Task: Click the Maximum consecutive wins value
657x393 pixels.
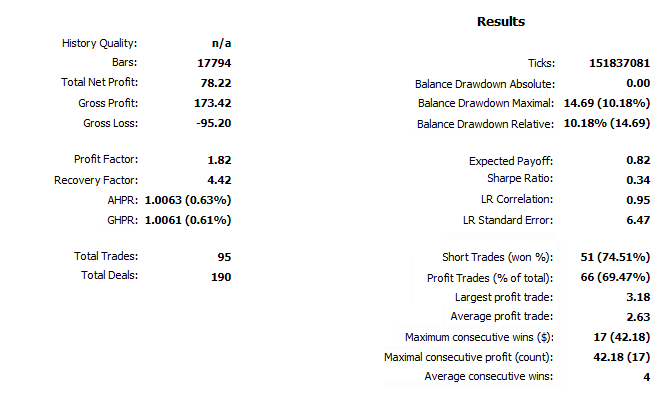Action: pos(622,337)
